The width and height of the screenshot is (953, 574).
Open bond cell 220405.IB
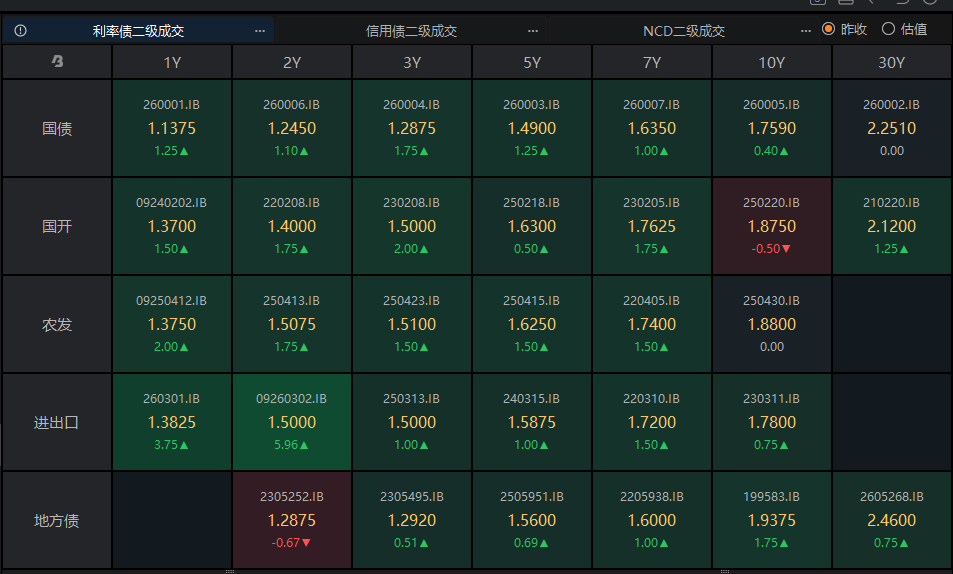[x=652, y=324]
